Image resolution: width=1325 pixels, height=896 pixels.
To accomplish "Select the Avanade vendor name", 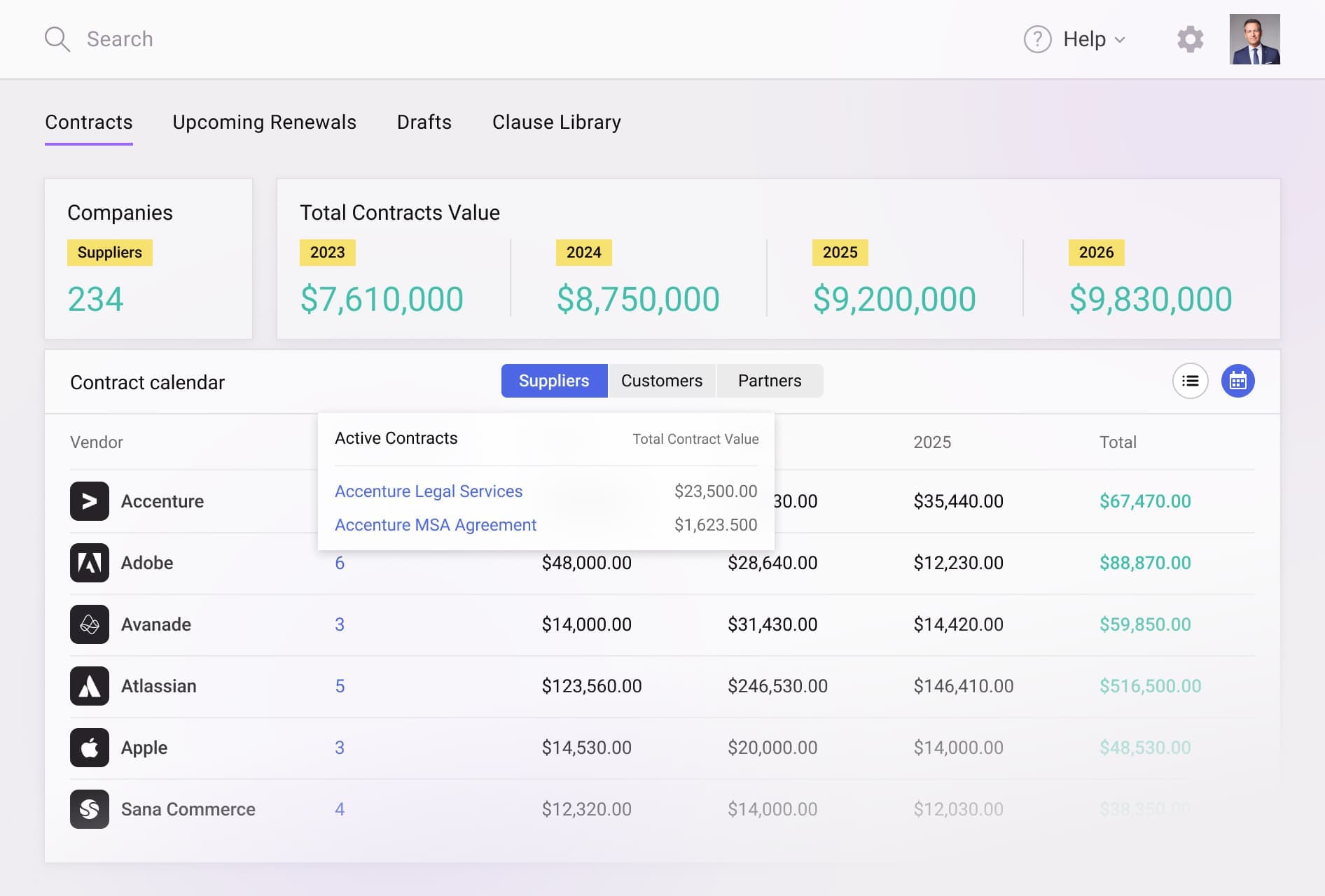I will (156, 624).
